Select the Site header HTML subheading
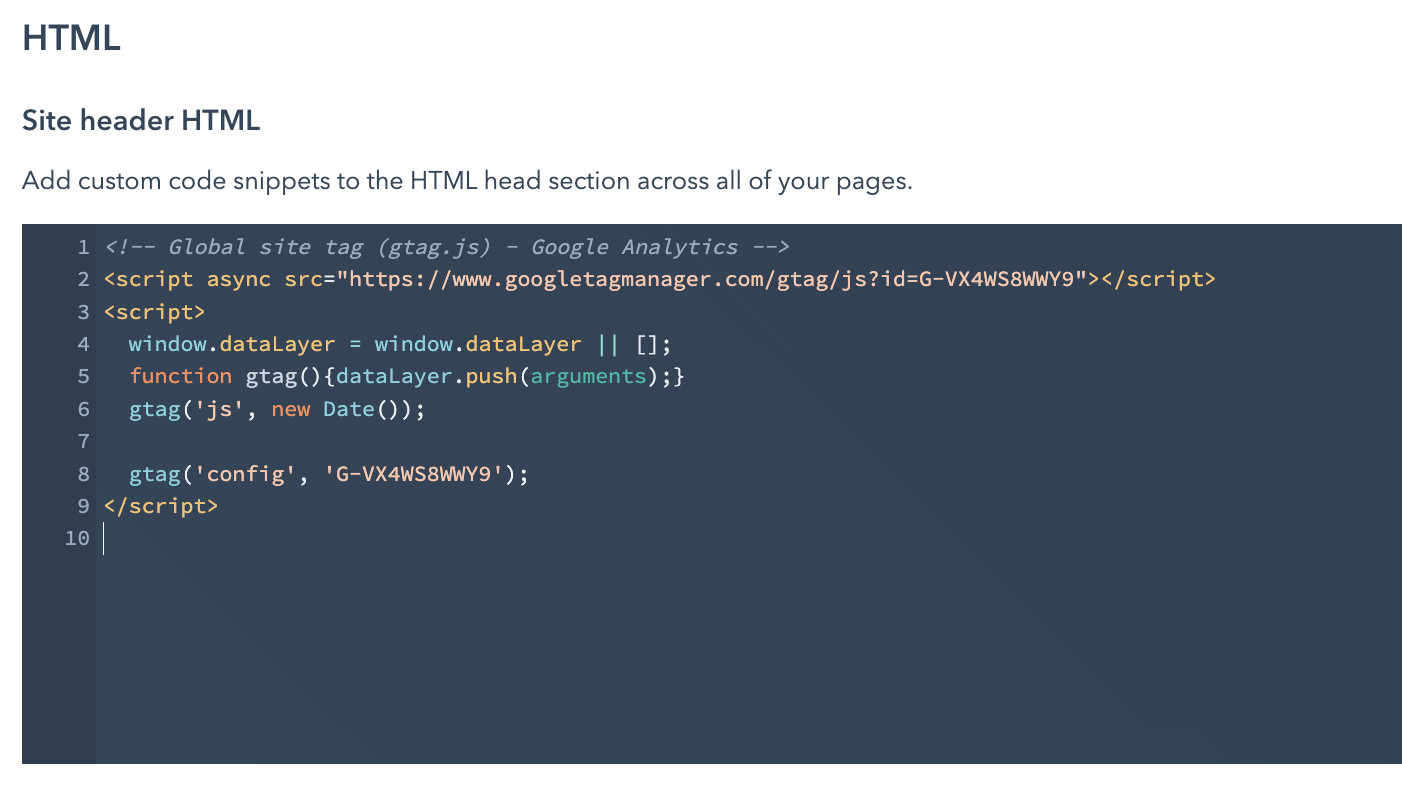1402x806 pixels. tap(140, 120)
